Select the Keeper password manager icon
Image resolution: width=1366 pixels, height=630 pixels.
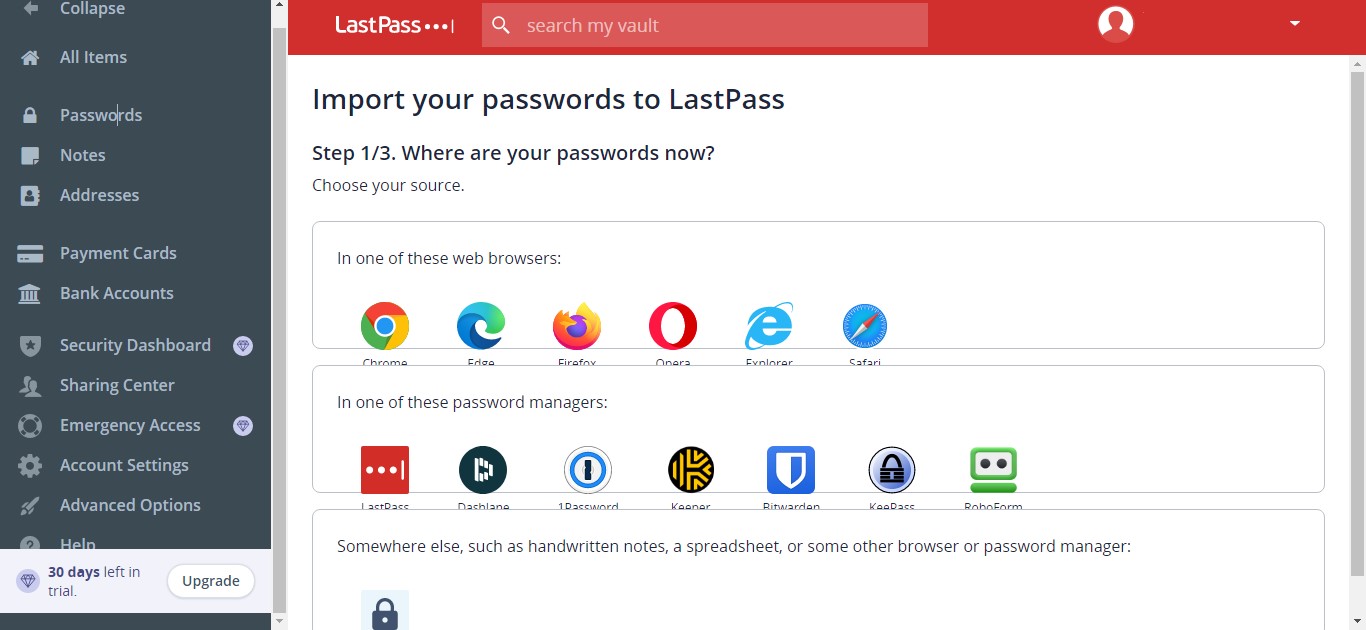point(691,470)
